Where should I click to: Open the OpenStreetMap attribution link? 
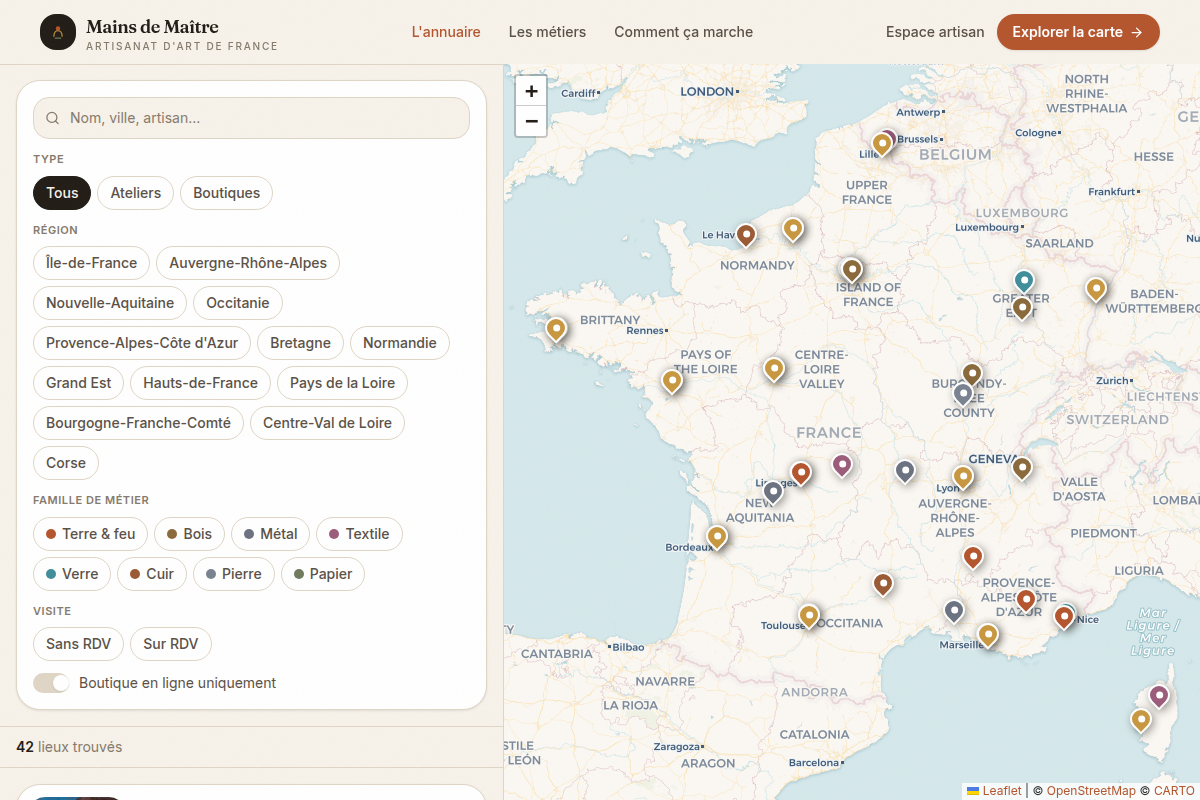point(1091,790)
